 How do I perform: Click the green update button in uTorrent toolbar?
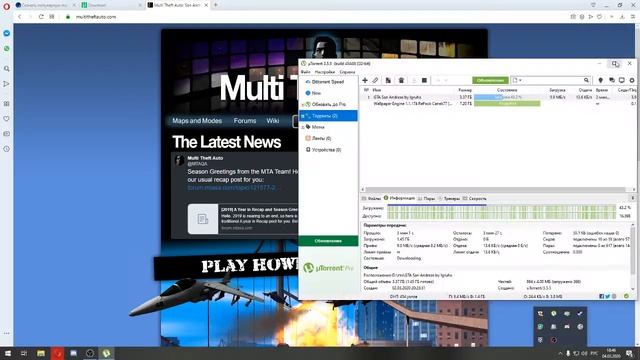click(490, 80)
